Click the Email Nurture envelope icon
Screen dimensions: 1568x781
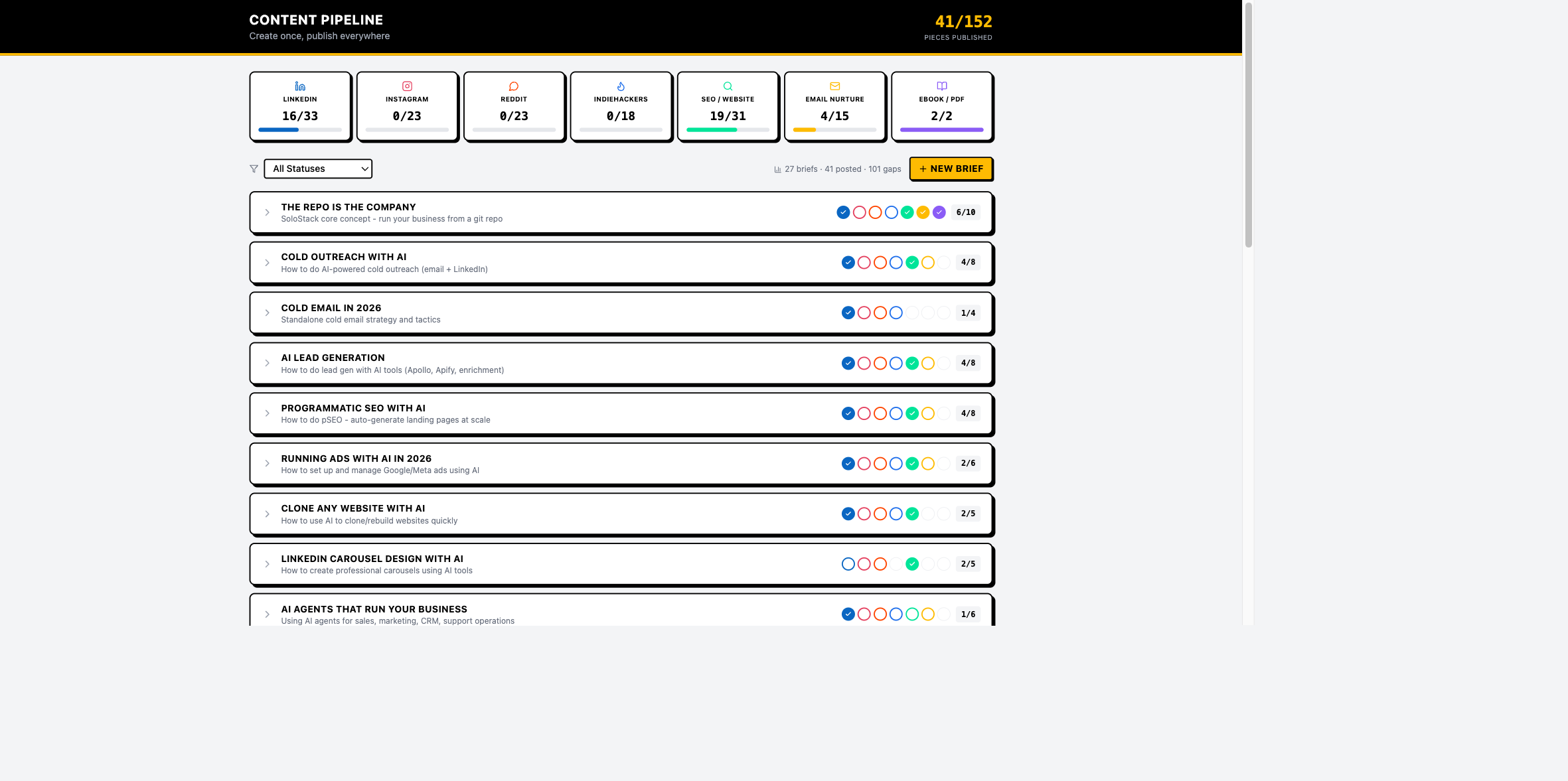click(834, 86)
